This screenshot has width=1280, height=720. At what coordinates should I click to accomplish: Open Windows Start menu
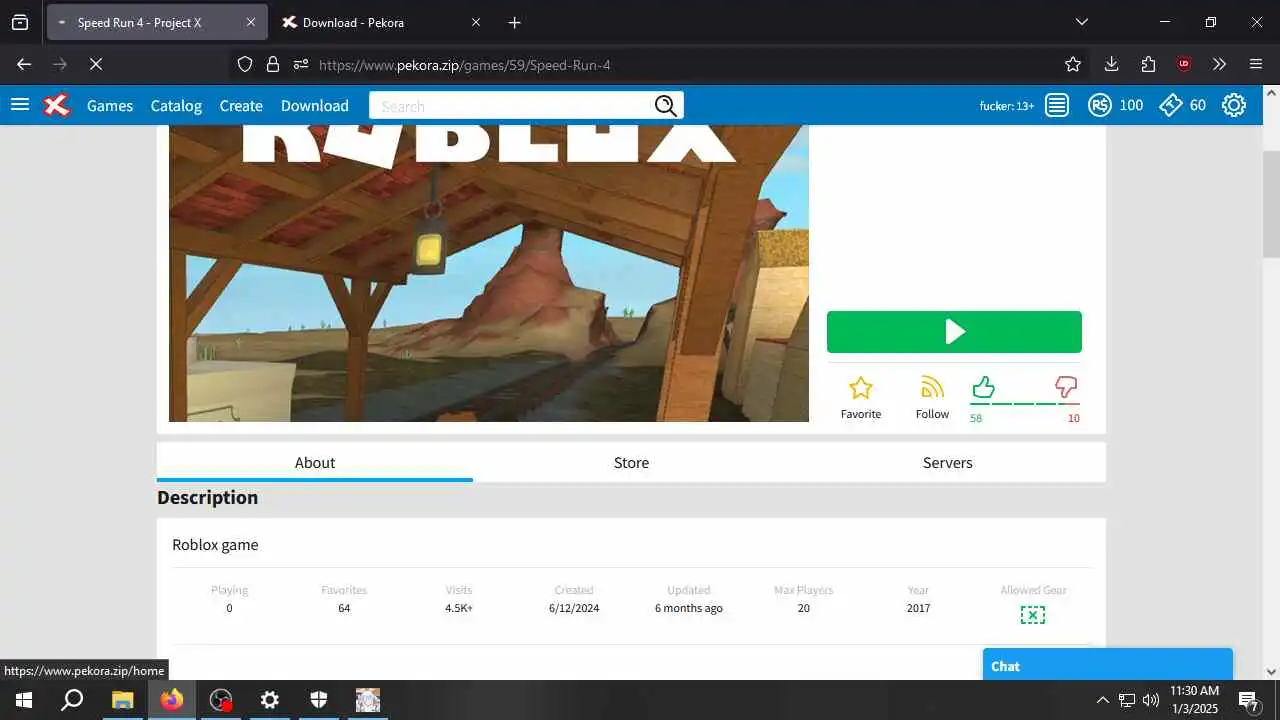(x=24, y=700)
